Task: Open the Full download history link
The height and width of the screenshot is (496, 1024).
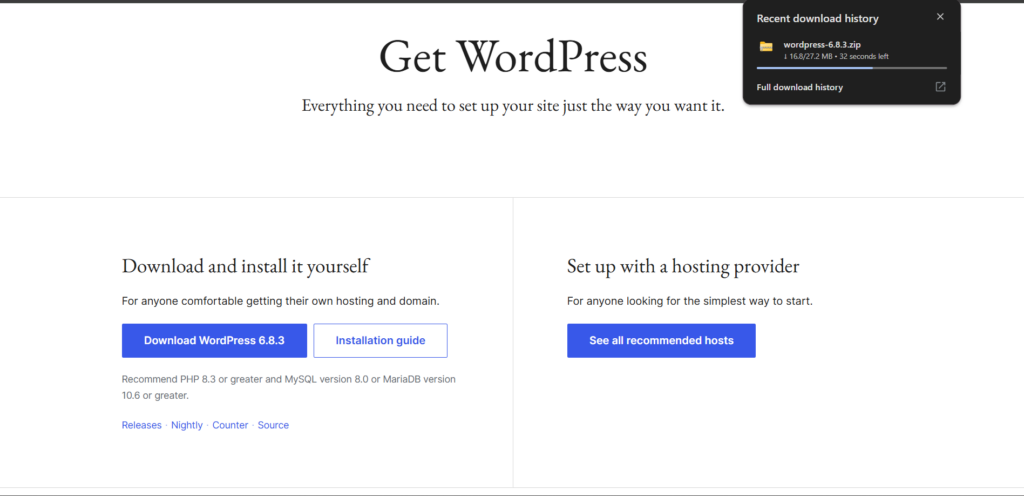Action: 799,87
